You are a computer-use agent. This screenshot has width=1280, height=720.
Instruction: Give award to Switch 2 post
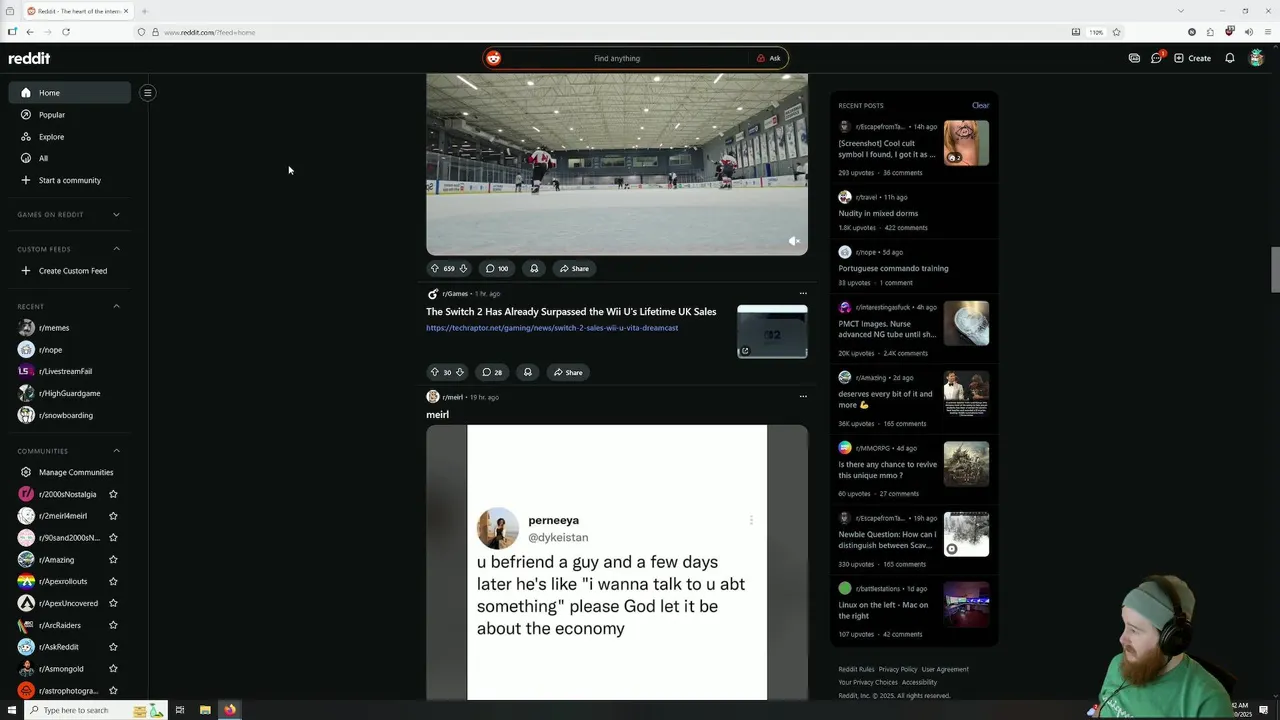528,372
